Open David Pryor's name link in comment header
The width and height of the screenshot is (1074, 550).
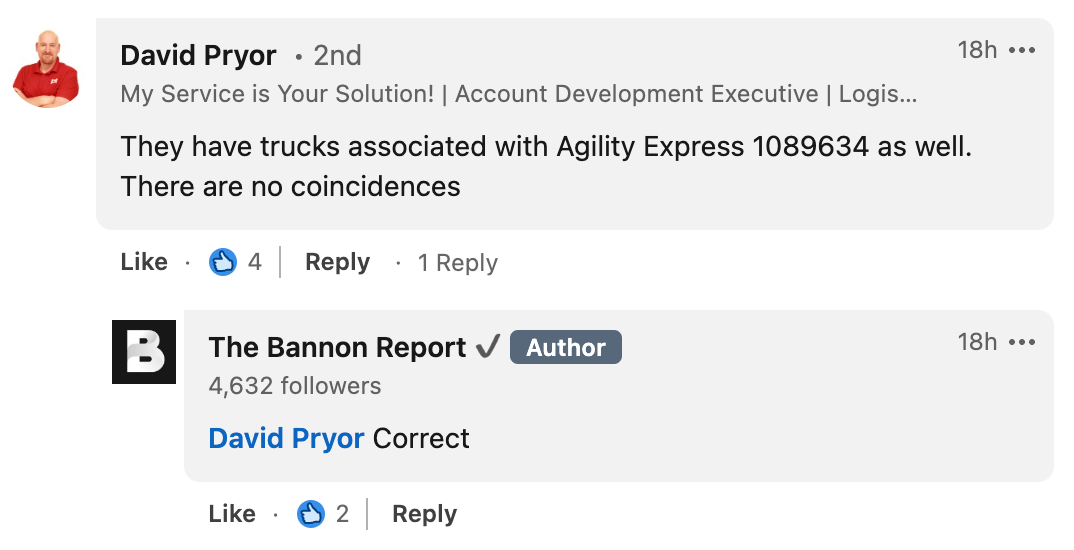coord(199,55)
